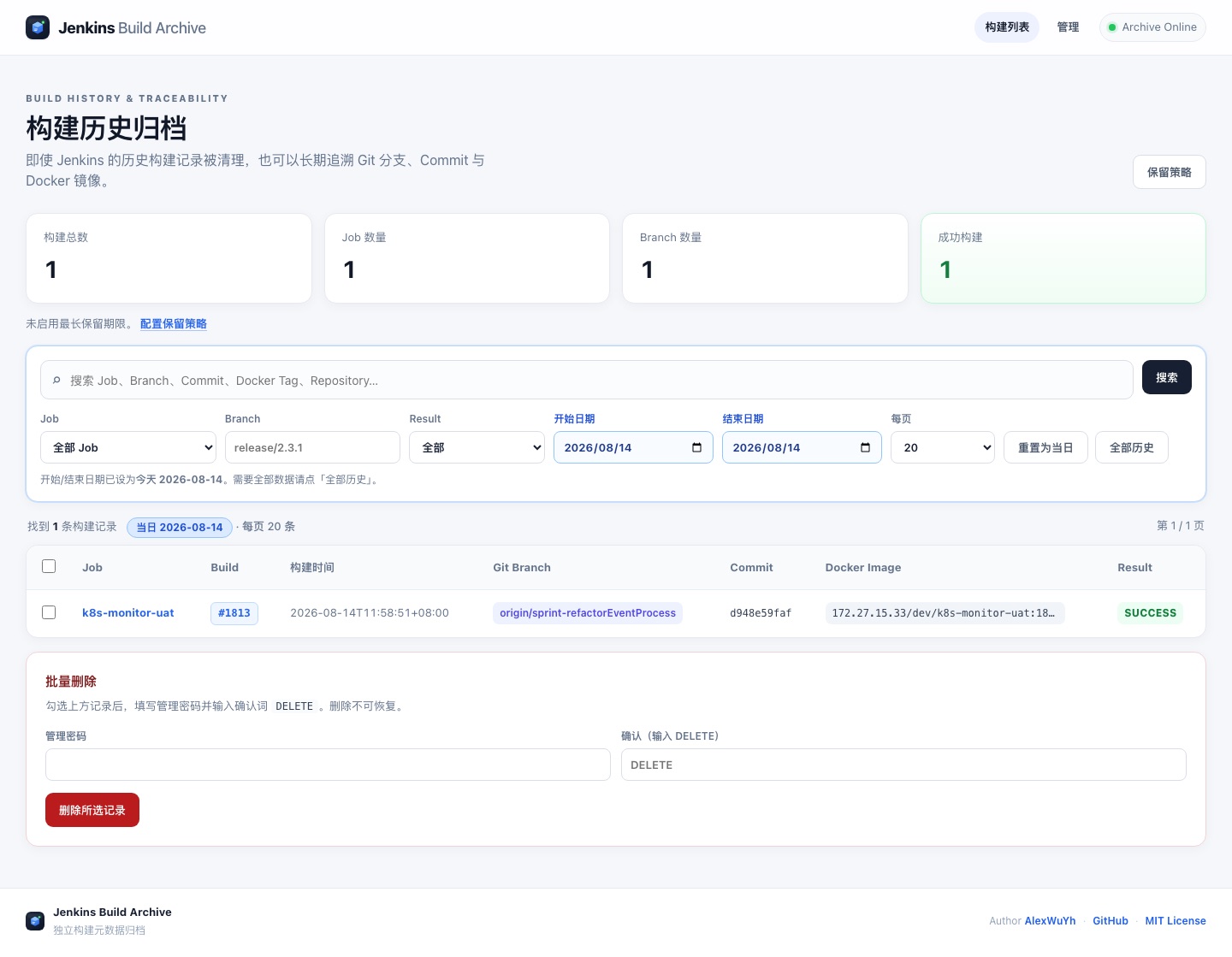1232x957 pixels.
Task: Open the AlexWuYh author link
Action: pos(1050,920)
